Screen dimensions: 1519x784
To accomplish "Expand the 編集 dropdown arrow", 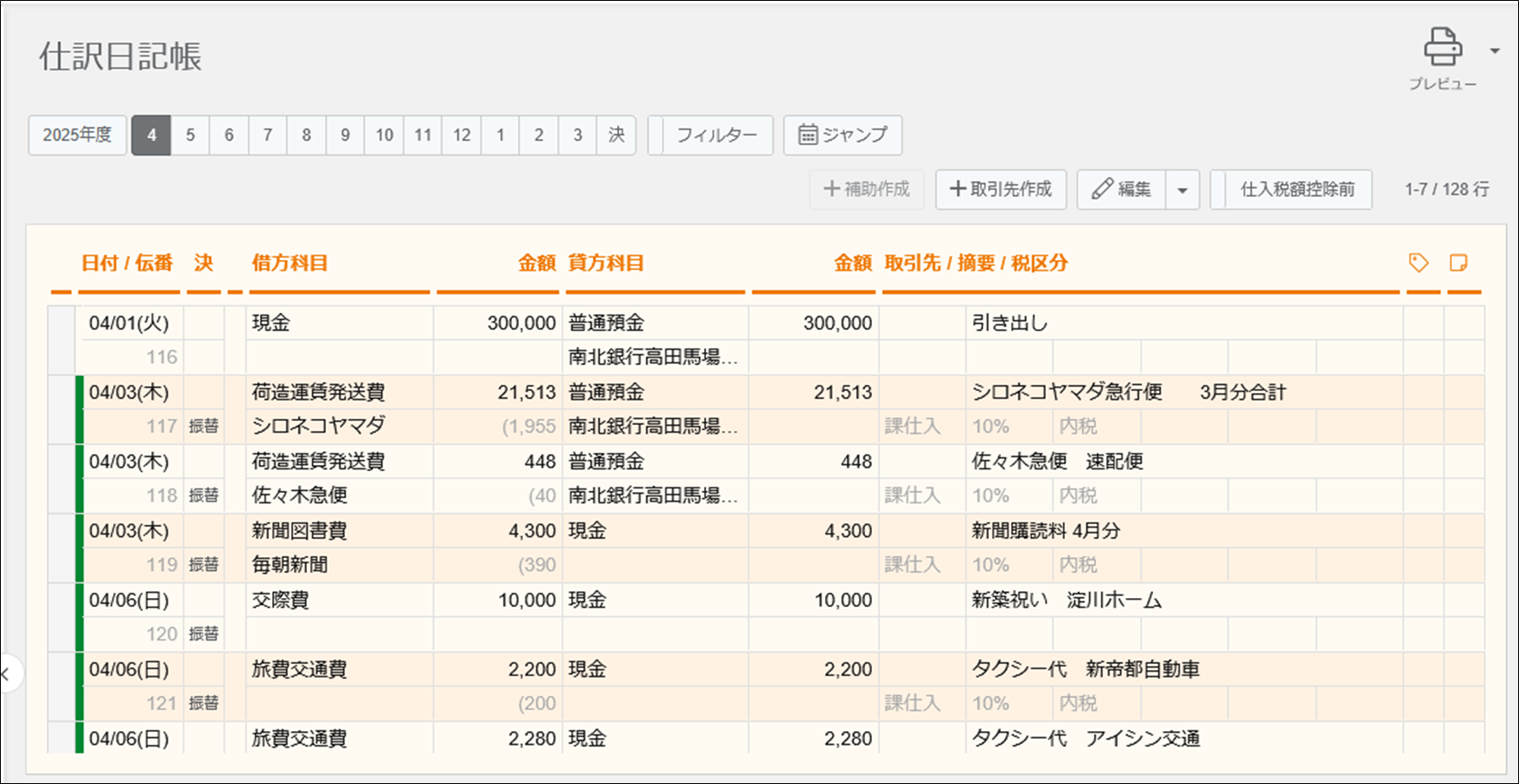I will [1183, 189].
